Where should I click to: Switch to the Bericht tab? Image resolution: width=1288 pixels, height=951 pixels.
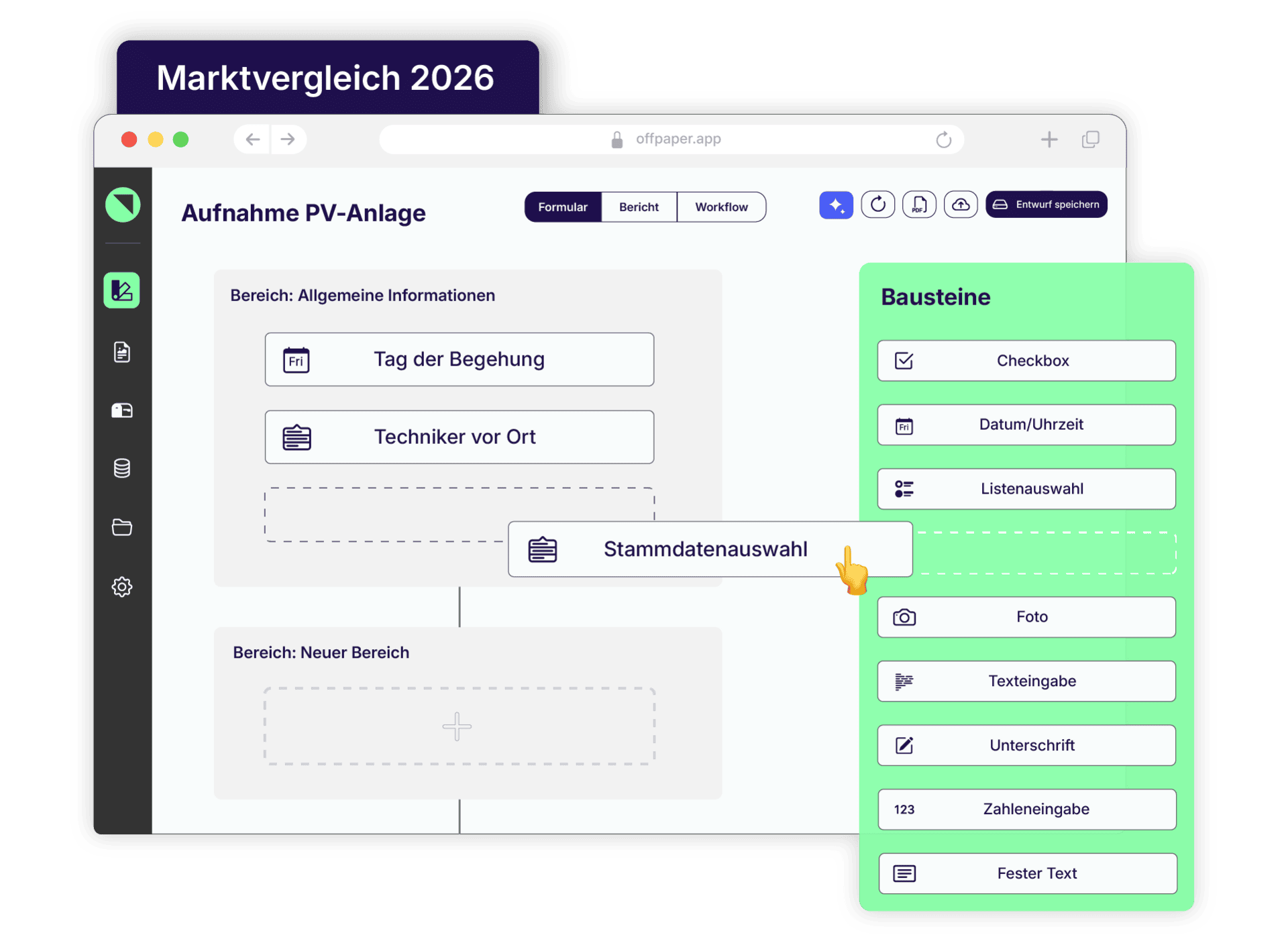click(x=639, y=207)
